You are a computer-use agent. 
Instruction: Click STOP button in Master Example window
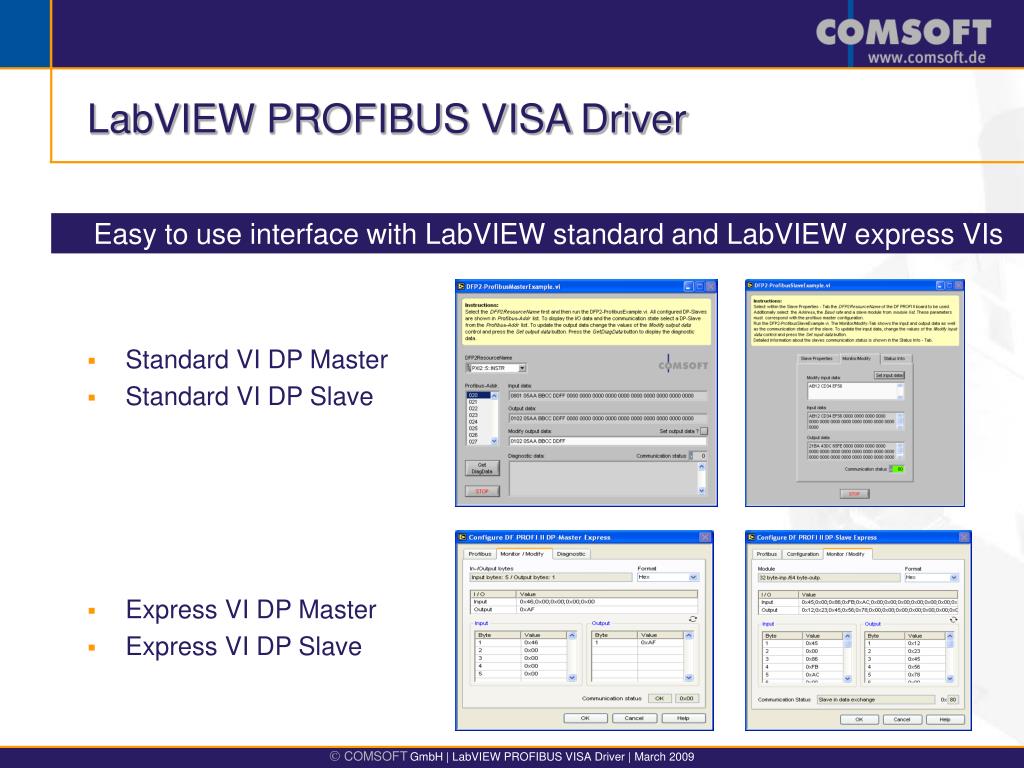click(x=482, y=491)
